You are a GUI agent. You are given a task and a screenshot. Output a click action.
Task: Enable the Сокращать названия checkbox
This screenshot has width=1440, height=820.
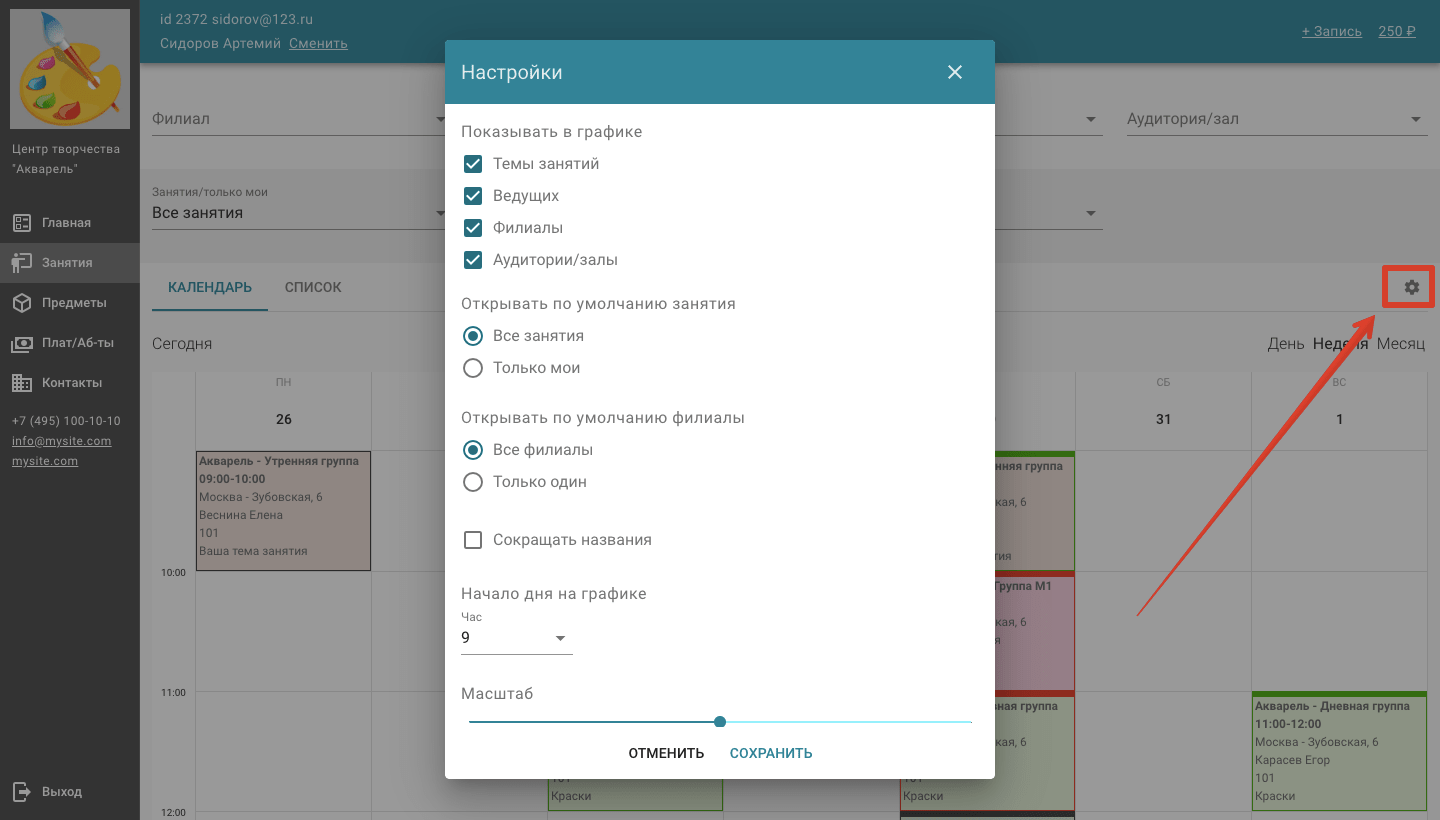click(473, 540)
